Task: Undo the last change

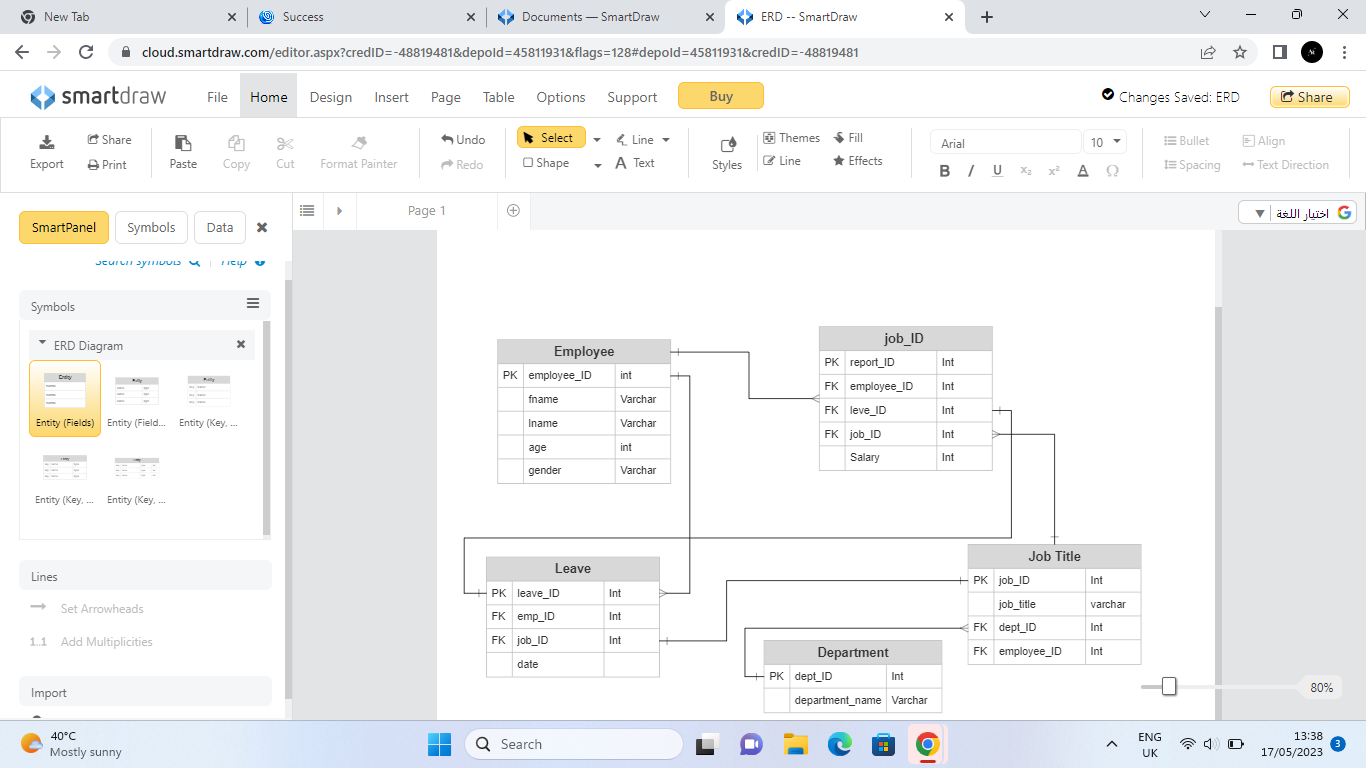Action: [463, 140]
